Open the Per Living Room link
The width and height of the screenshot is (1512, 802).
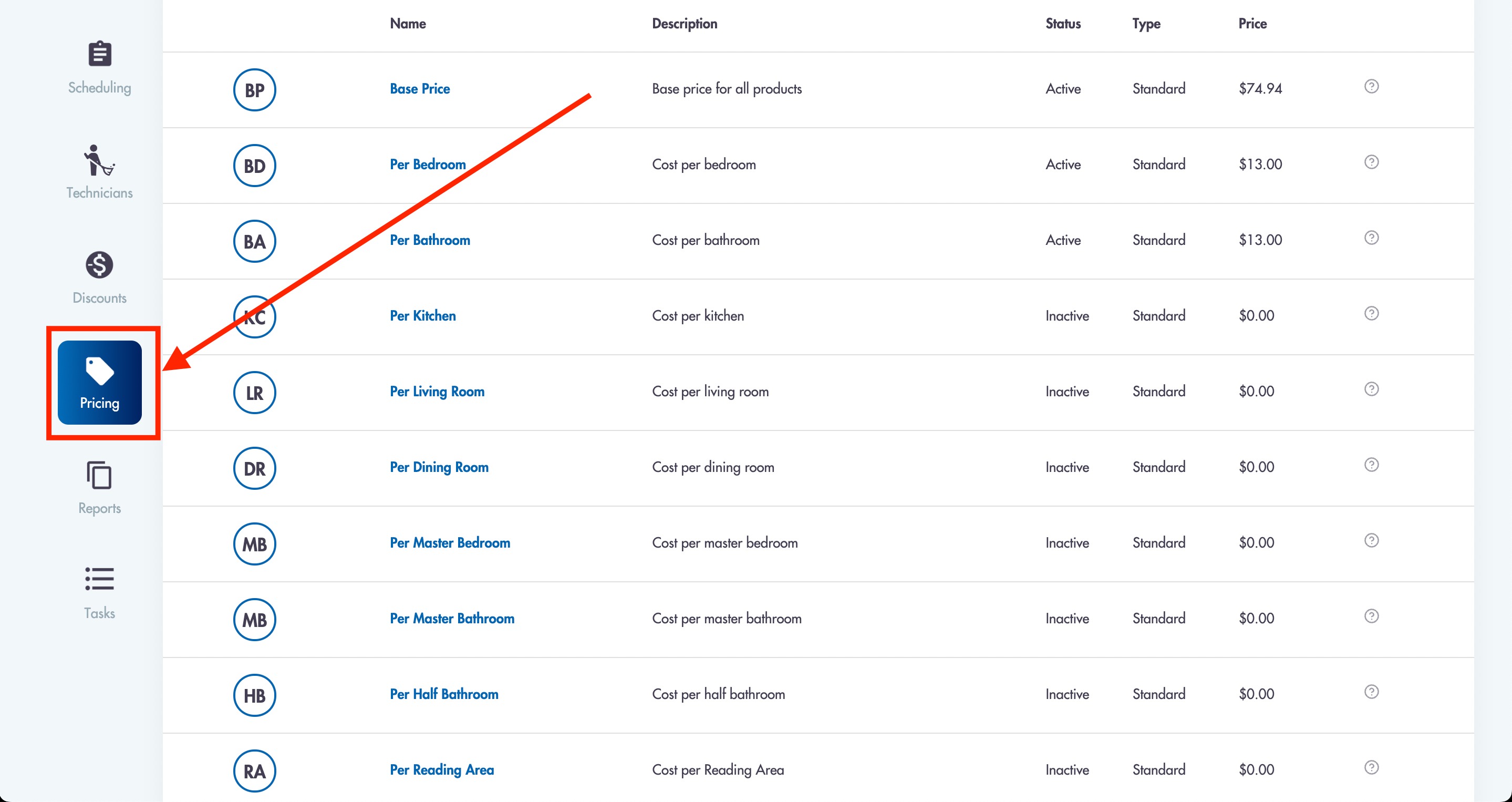(x=437, y=392)
